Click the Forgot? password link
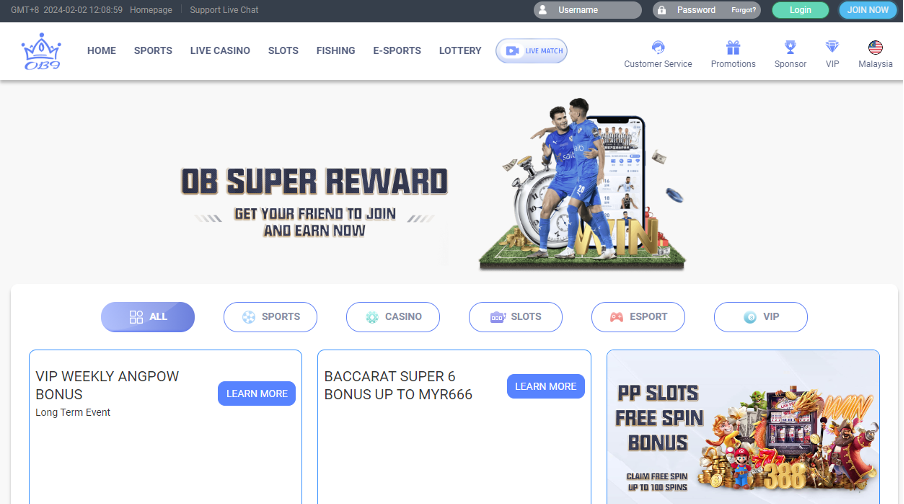 (x=743, y=10)
